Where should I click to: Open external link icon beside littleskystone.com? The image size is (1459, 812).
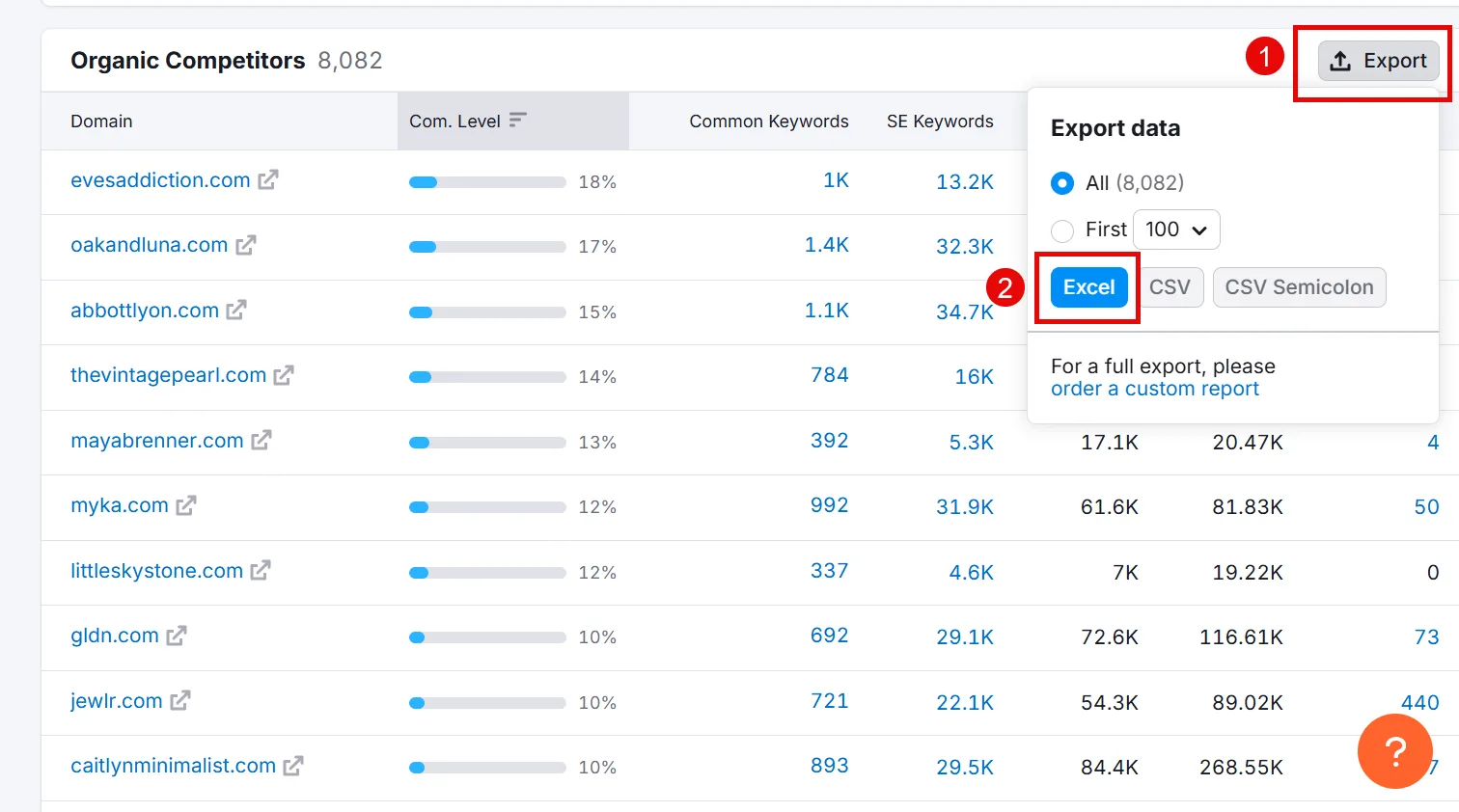pos(261,570)
